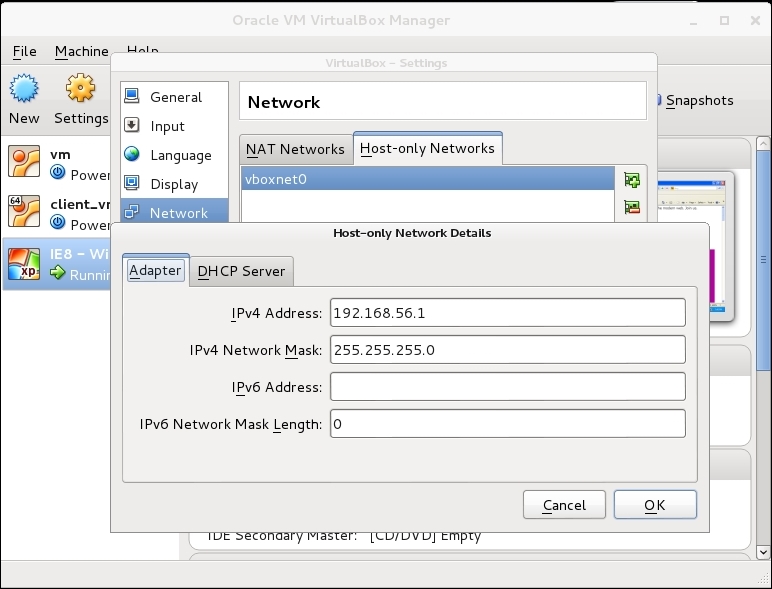Open the Host-only Networks tab
772x589 pixels.
[427, 148]
